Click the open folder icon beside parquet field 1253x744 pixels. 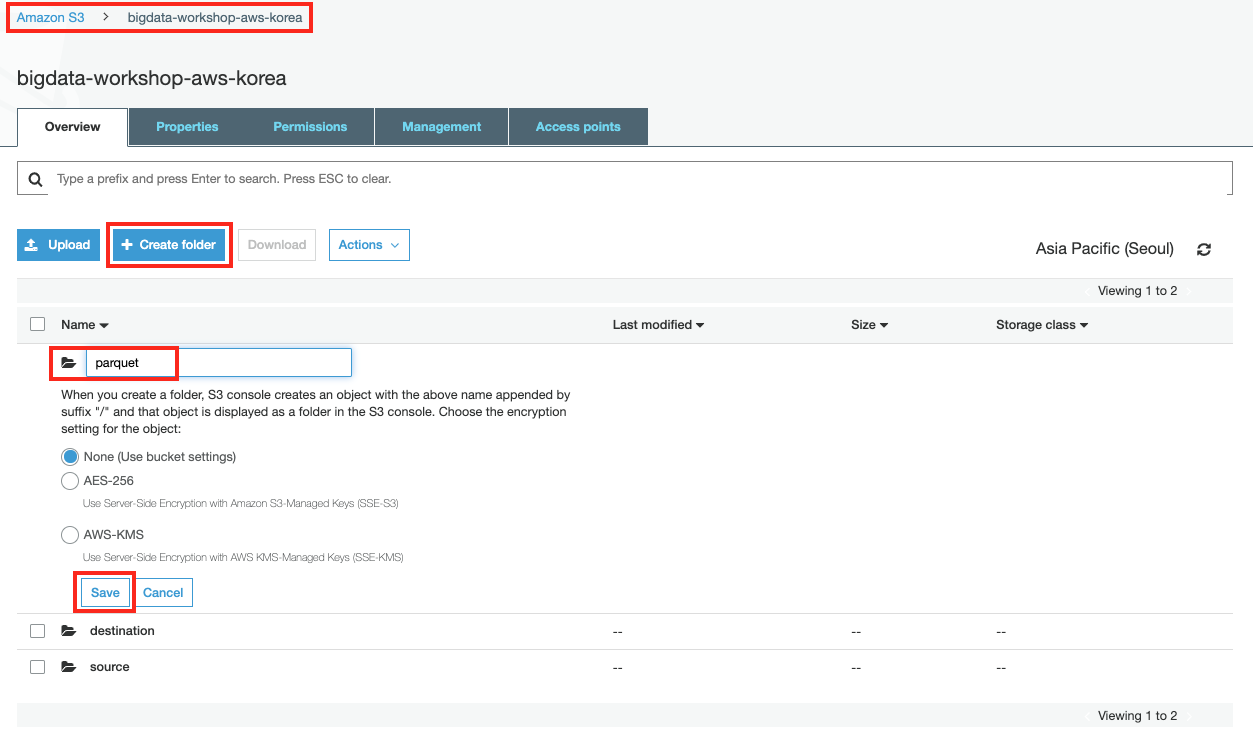pyautogui.click(x=68, y=363)
